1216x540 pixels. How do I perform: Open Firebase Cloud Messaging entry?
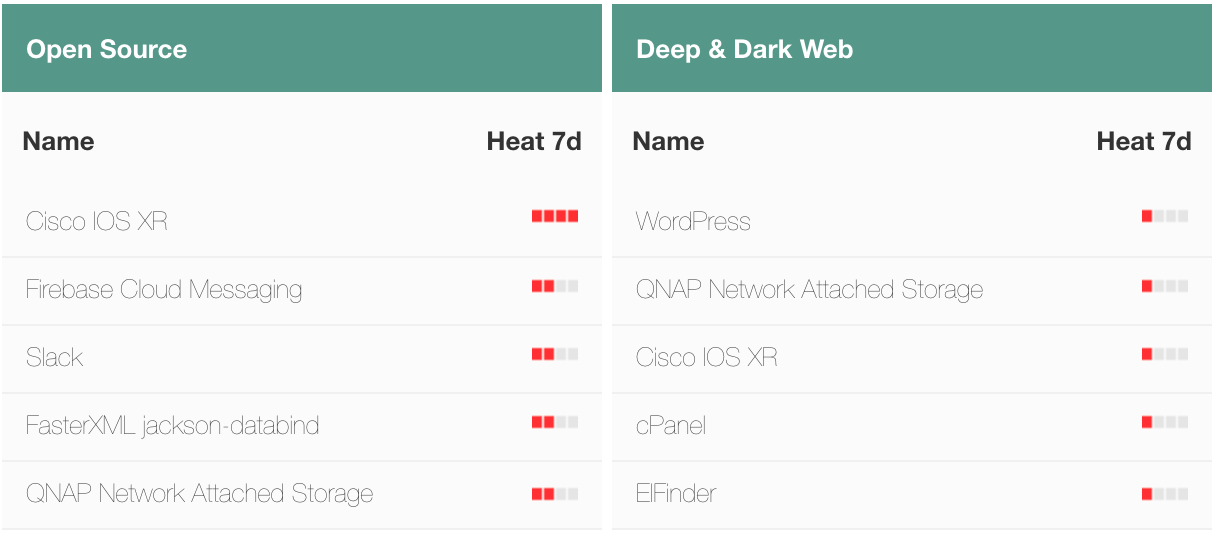[x=164, y=290]
